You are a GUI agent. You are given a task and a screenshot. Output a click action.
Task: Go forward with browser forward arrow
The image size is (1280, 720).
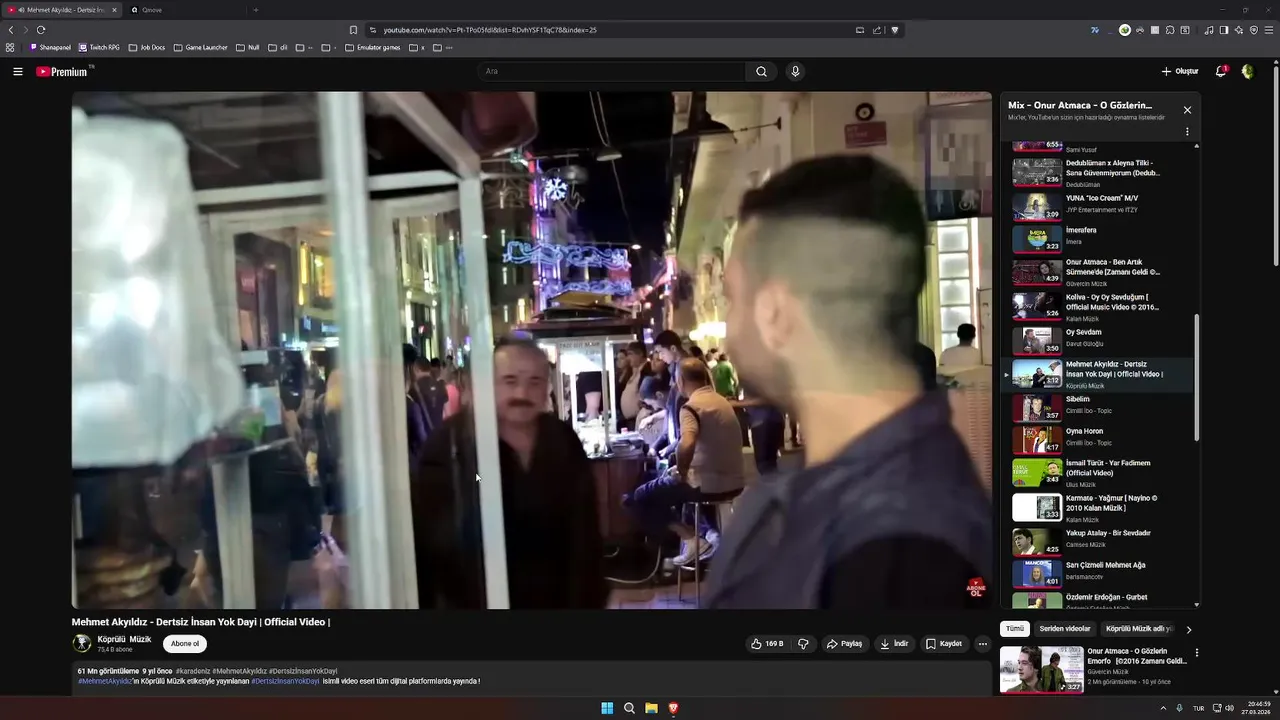[26, 30]
